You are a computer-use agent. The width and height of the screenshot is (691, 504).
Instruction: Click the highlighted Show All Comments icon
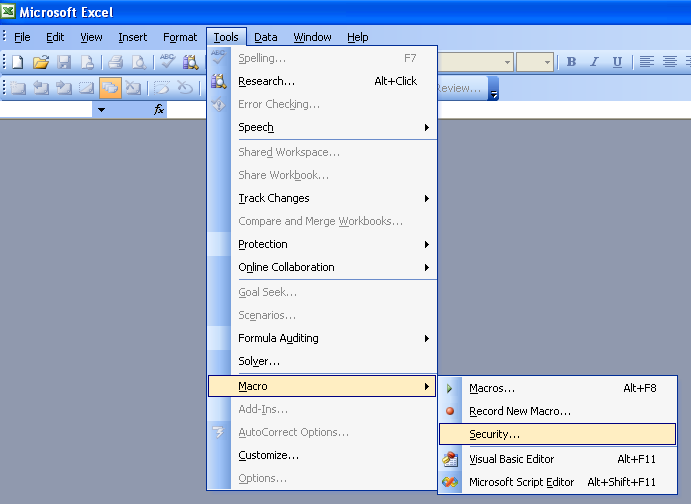click(x=110, y=88)
